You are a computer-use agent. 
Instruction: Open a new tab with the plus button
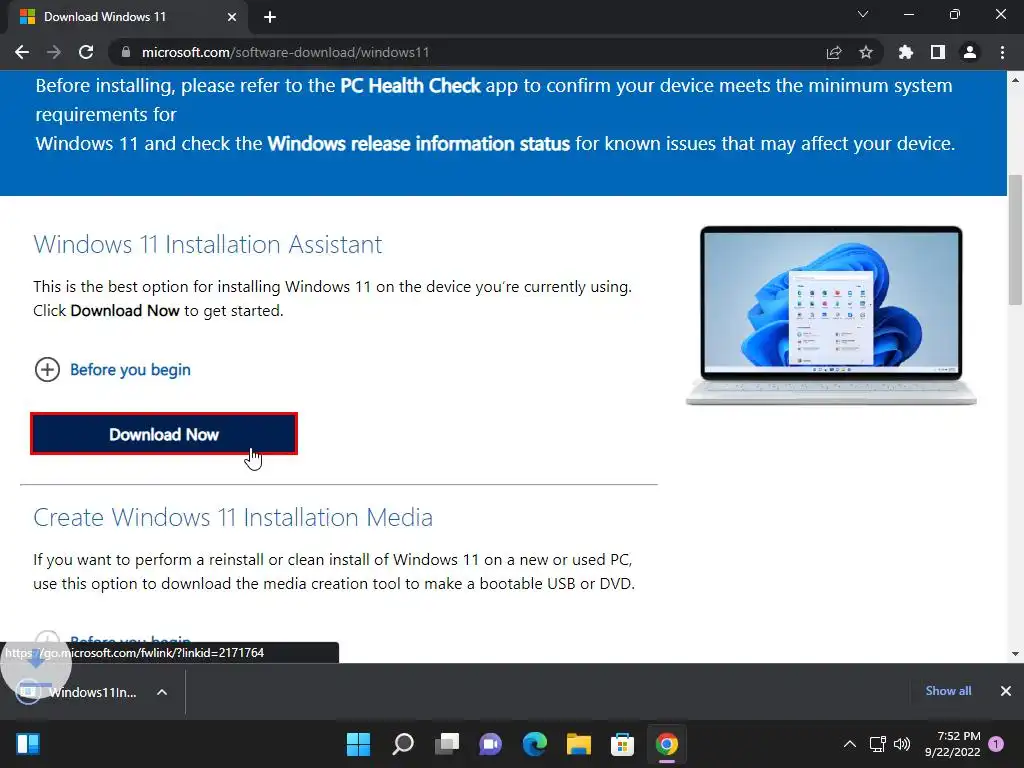(270, 18)
